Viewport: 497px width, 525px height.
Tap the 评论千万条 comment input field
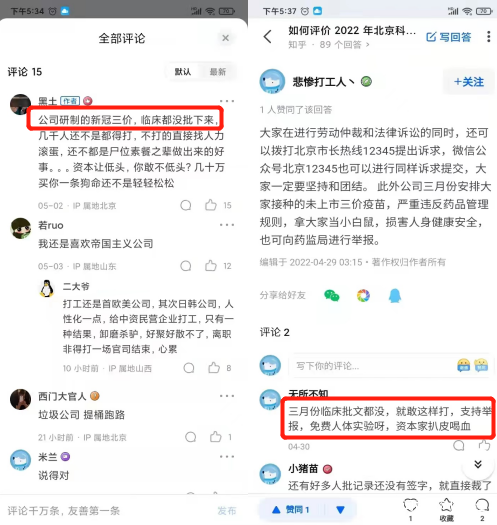pos(104,510)
